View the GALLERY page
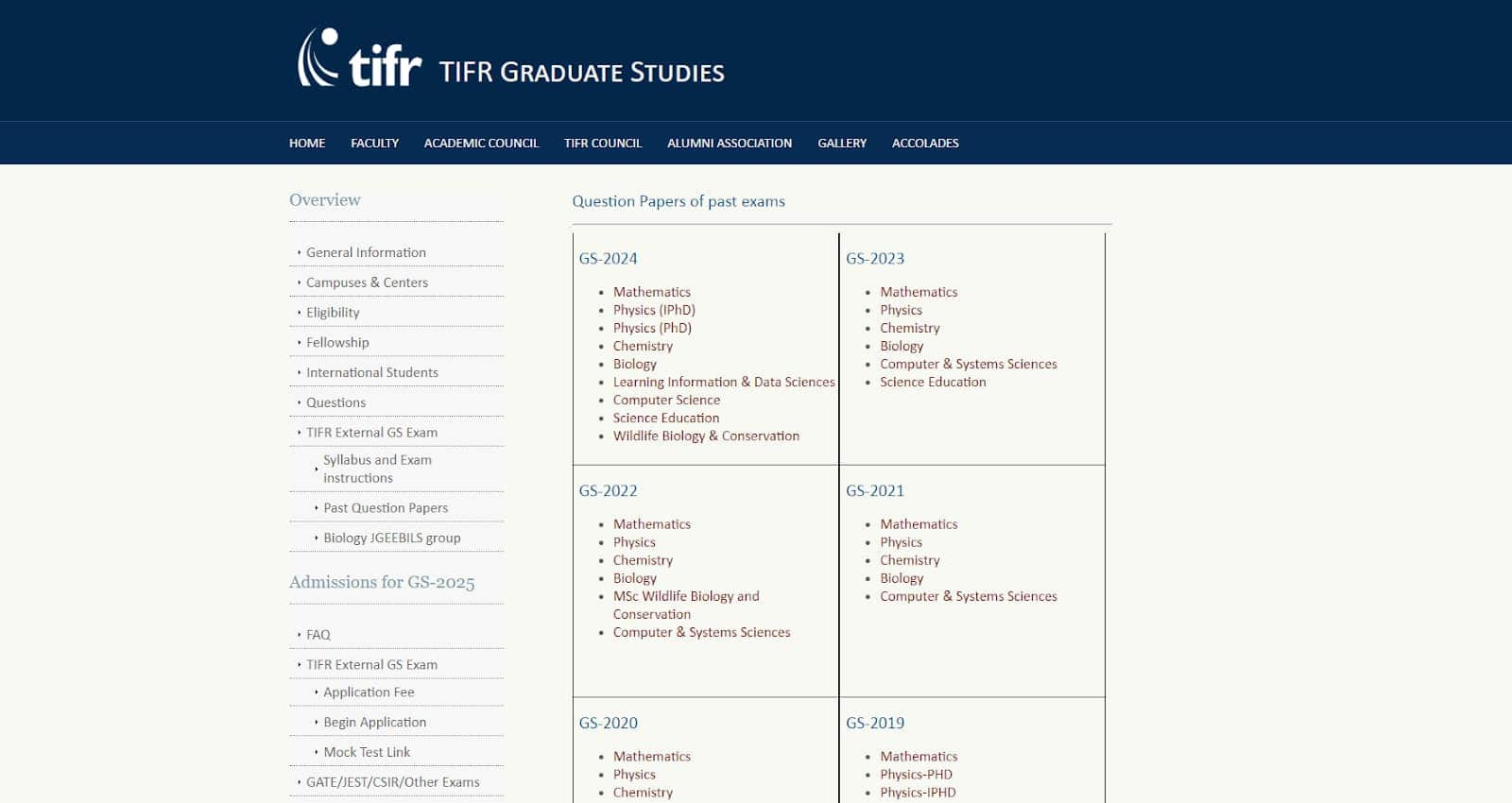 click(842, 144)
